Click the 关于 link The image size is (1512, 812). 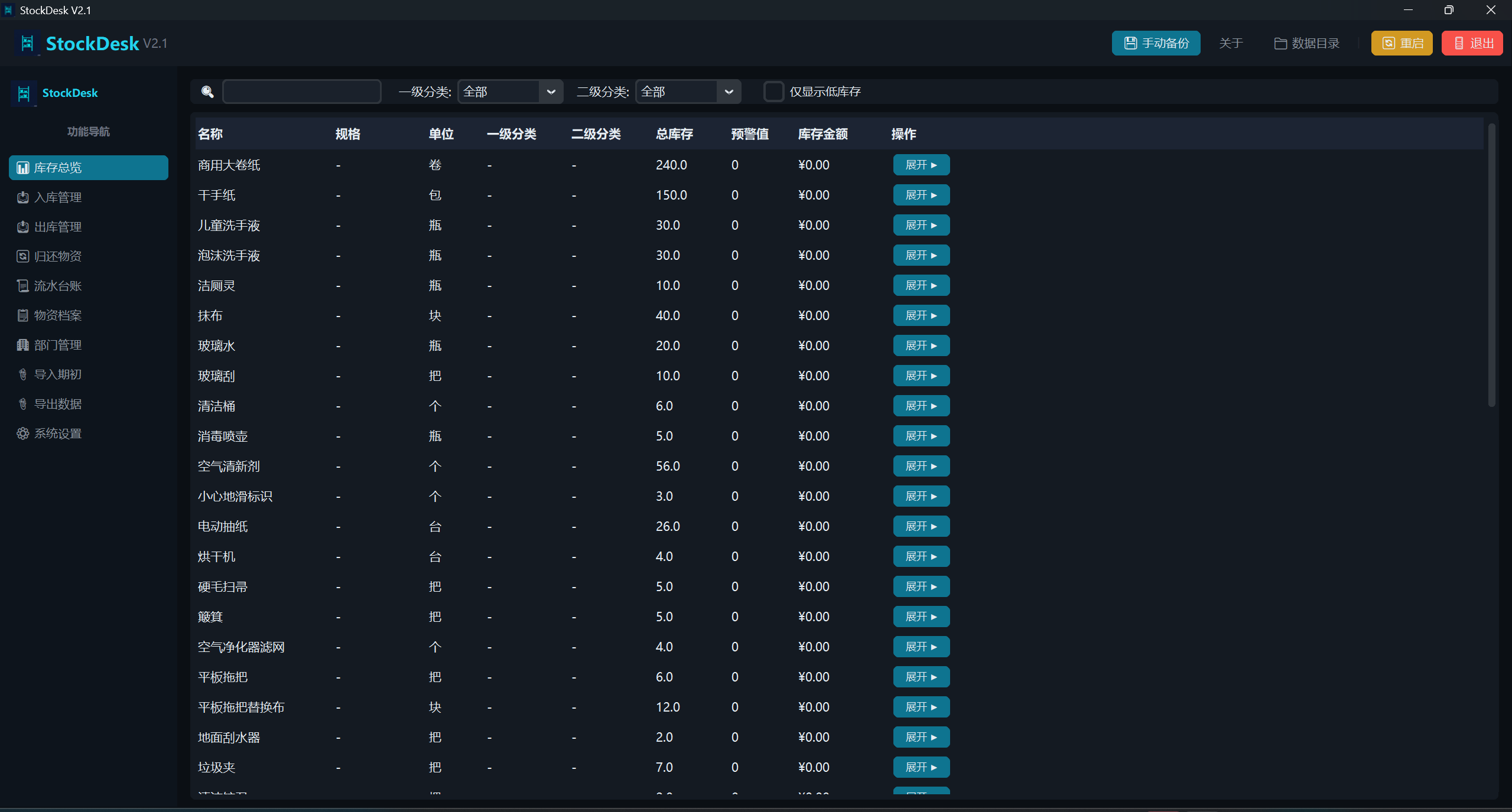(x=1231, y=43)
